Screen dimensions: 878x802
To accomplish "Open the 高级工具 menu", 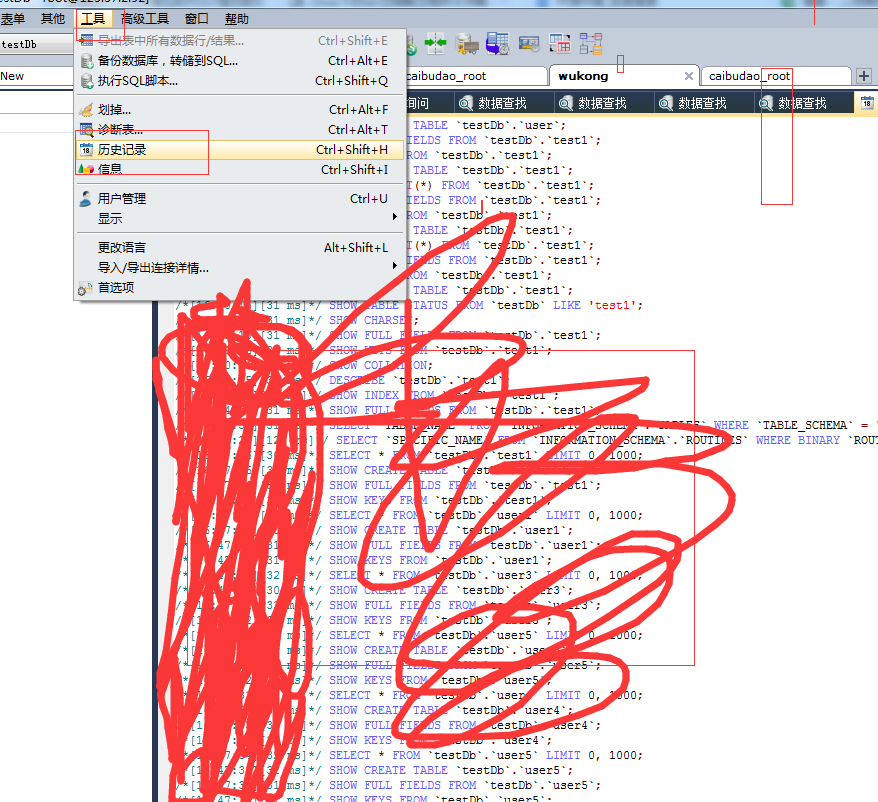I will (145, 19).
